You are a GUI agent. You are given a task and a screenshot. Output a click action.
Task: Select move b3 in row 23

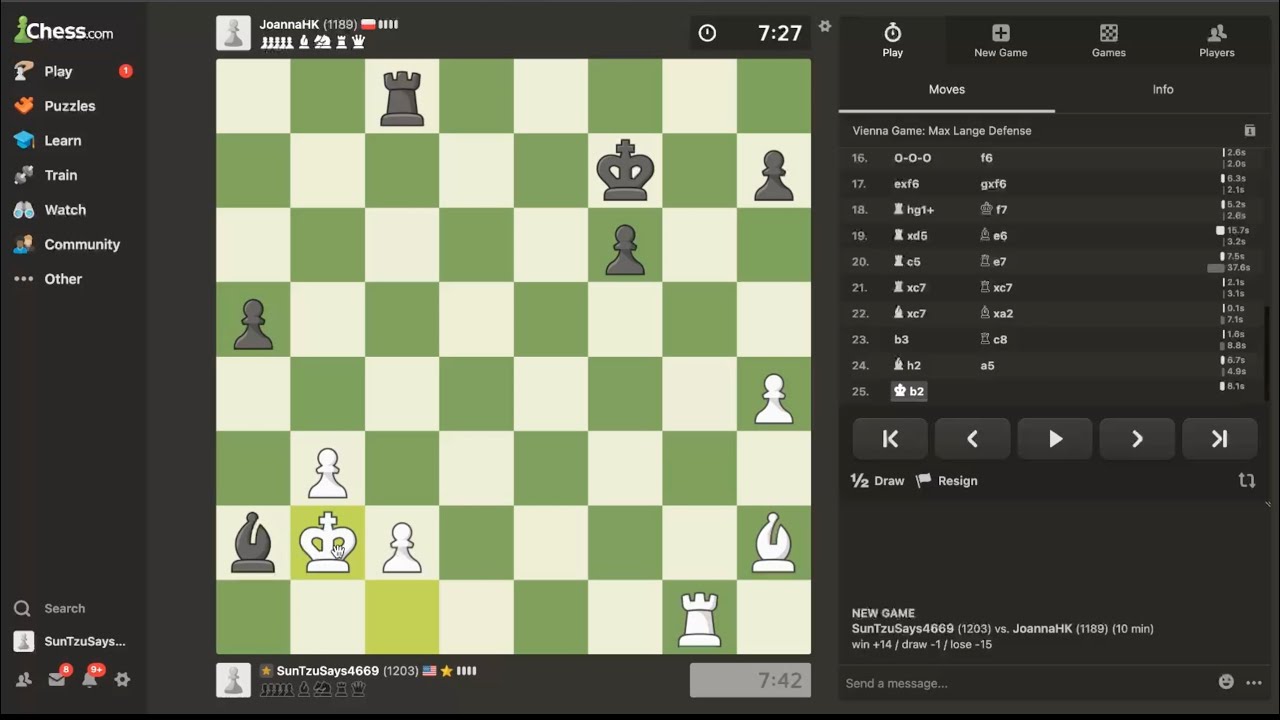click(901, 339)
